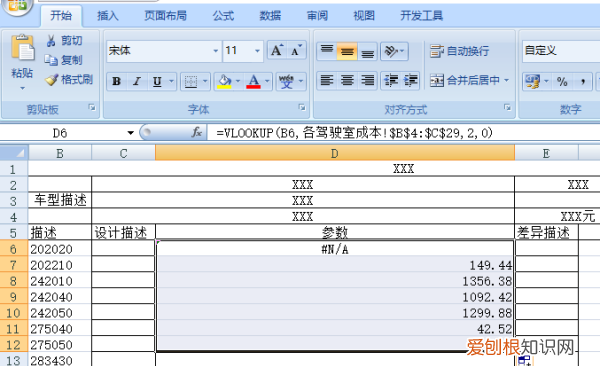Click the cell showing #N/A

pyautogui.click(x=335, y=249)
